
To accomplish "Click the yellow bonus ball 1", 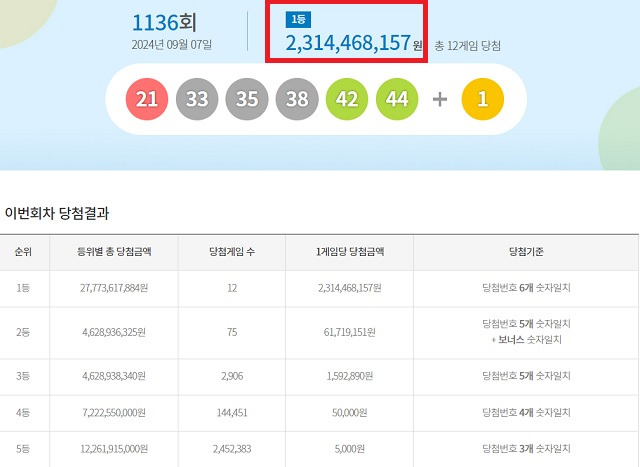I will [x=483, y=99].
